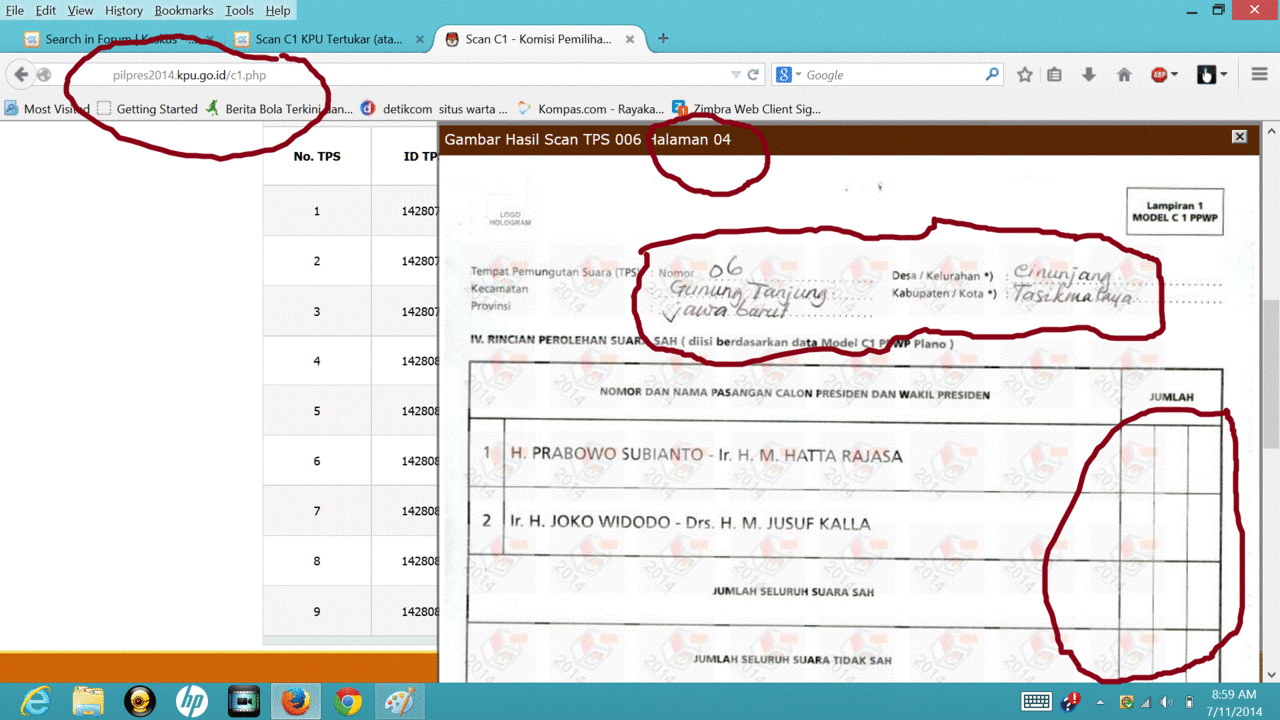Open the Google Chrome taskbar icon
The image size is (1280, 720).
[348, 701]
